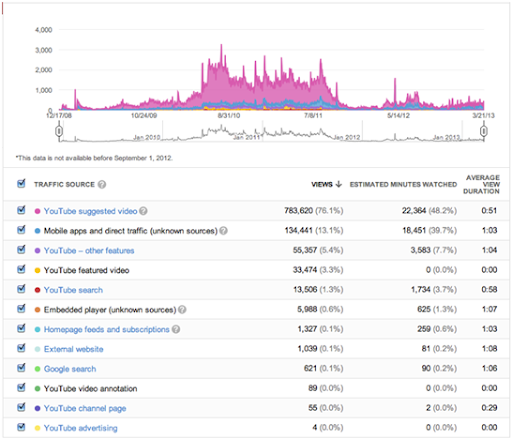This screenshot has height=439, width=512.
Task: Click the data not available before September note
Action: [94, 158]
